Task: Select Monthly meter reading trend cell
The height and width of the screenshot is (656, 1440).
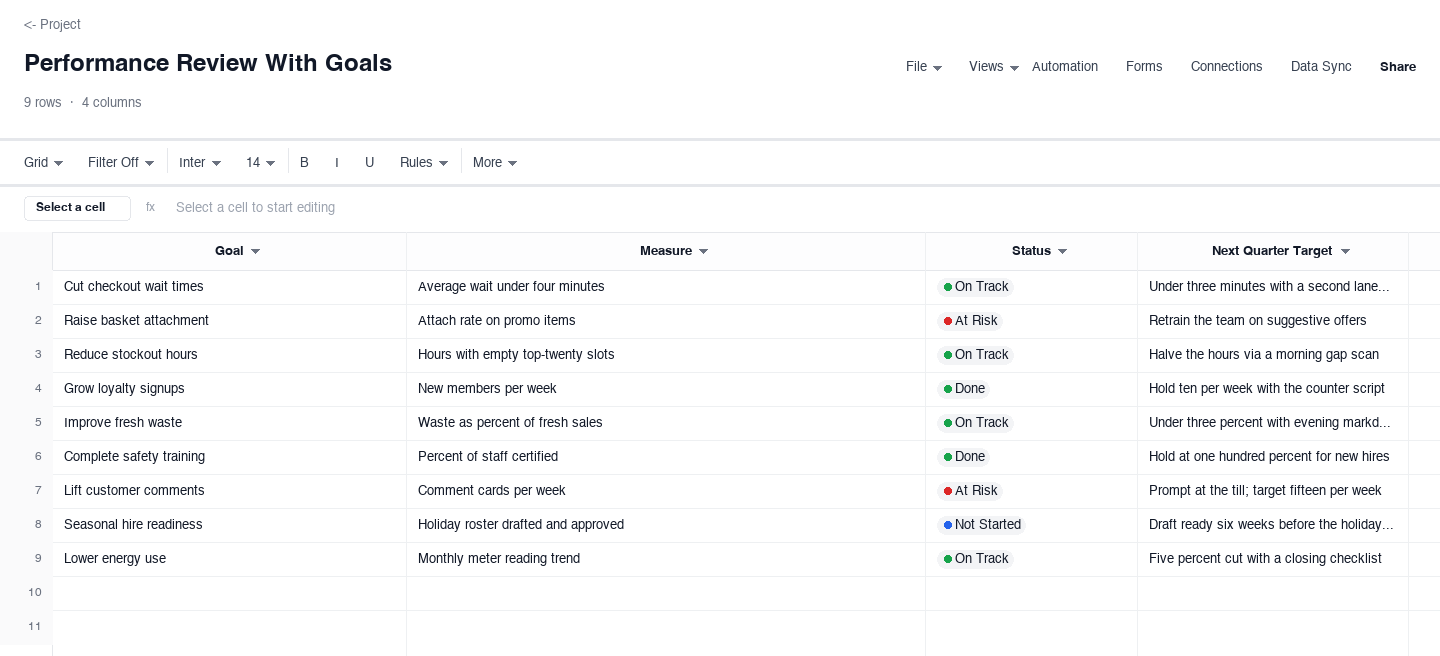Action: [x=666, y=559]
